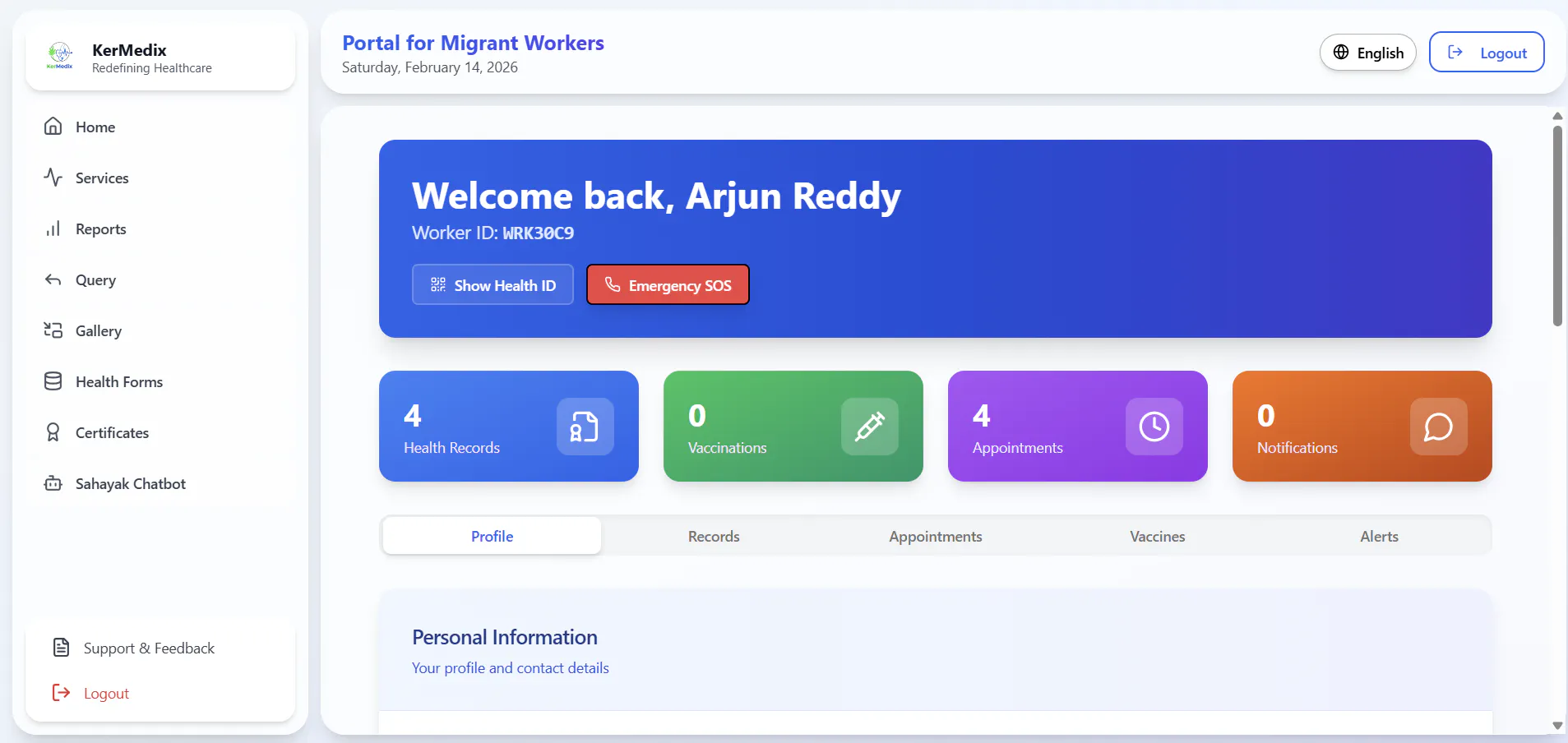1568x743 pixels.
Task: Click the red logout icon in sidebar
Action: [x=61, y=693]
